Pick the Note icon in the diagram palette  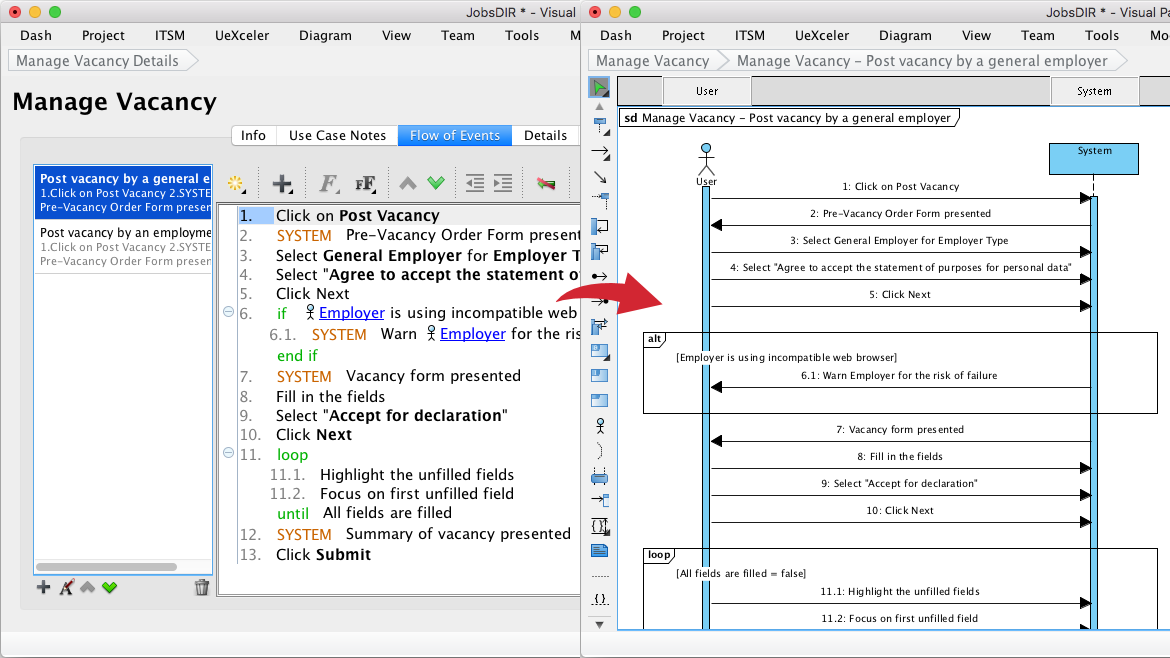(x=598, y=551)
